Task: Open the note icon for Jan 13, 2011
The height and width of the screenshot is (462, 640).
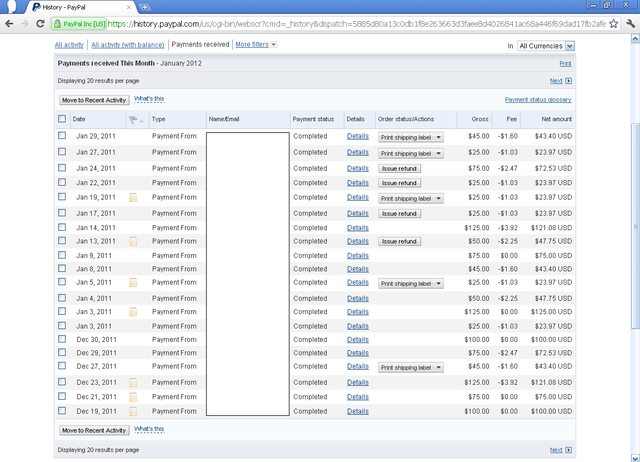Action: click(133, 242)
